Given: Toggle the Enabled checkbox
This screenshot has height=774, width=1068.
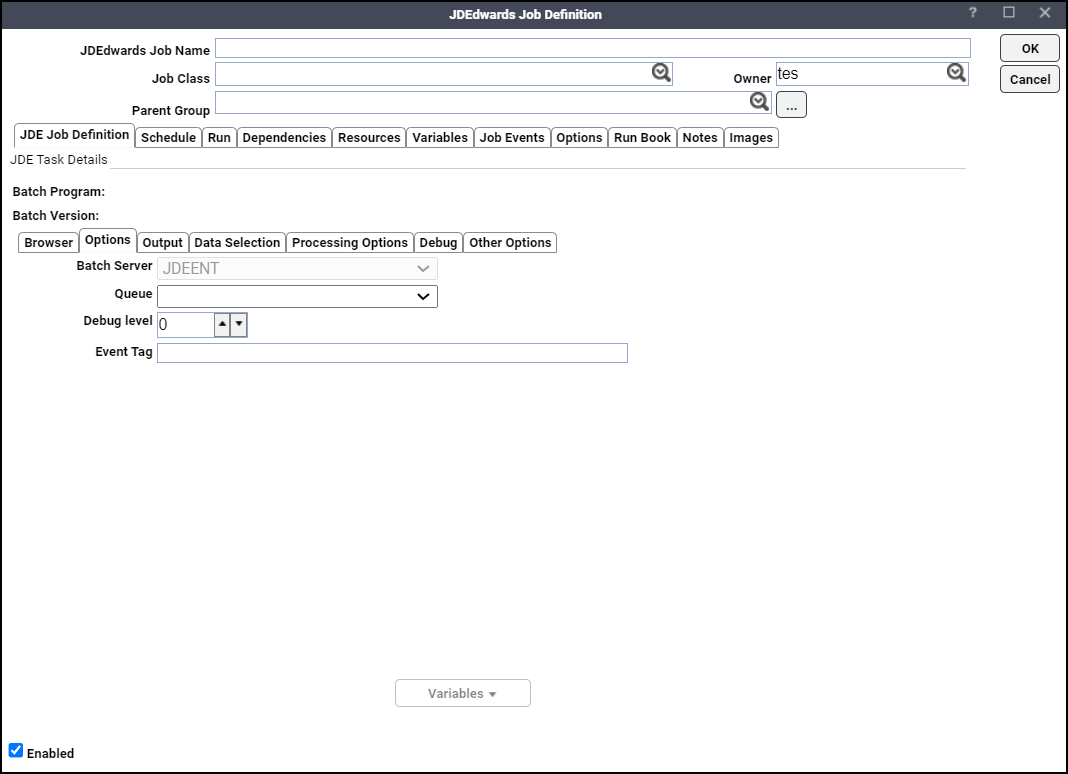Looking at the screenshot, I should point(16,751).
